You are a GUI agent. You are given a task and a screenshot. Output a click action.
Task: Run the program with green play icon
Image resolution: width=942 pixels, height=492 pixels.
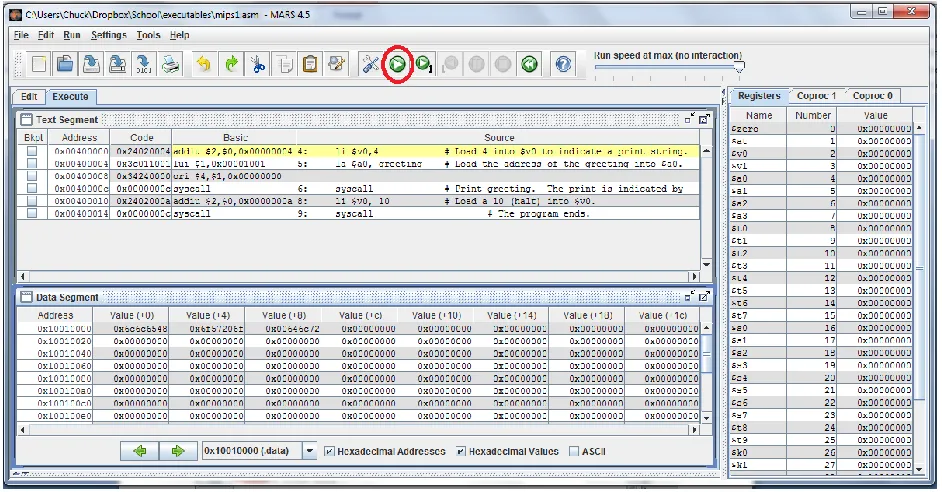coord(397,64)
